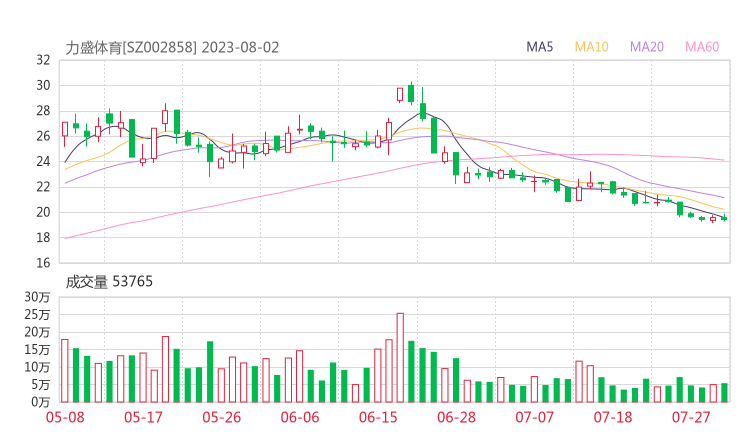This screenshot has height=440, width=740.
Task: Click the chart title 力盛体育[SZ002858] 2023-08-02
Action: coord(172,48)
